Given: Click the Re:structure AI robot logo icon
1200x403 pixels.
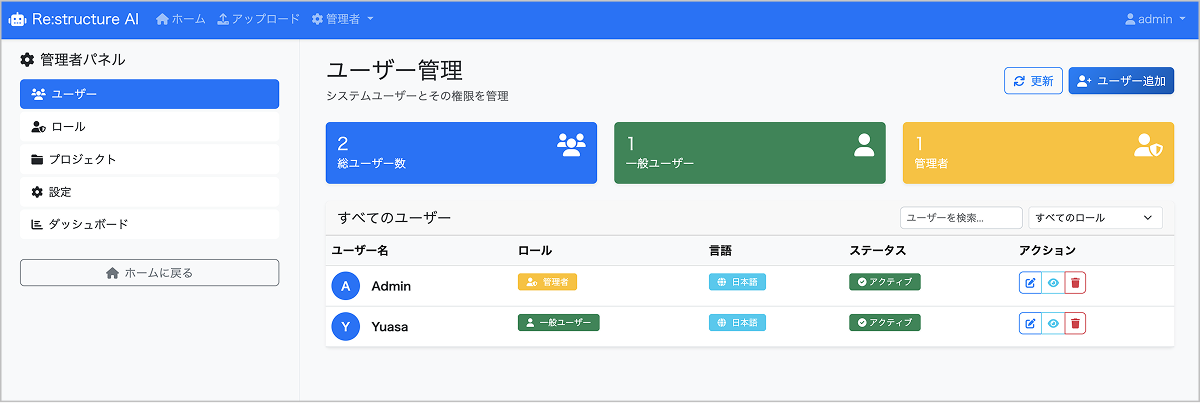Looking at the screenshot, I should (17, 19).
